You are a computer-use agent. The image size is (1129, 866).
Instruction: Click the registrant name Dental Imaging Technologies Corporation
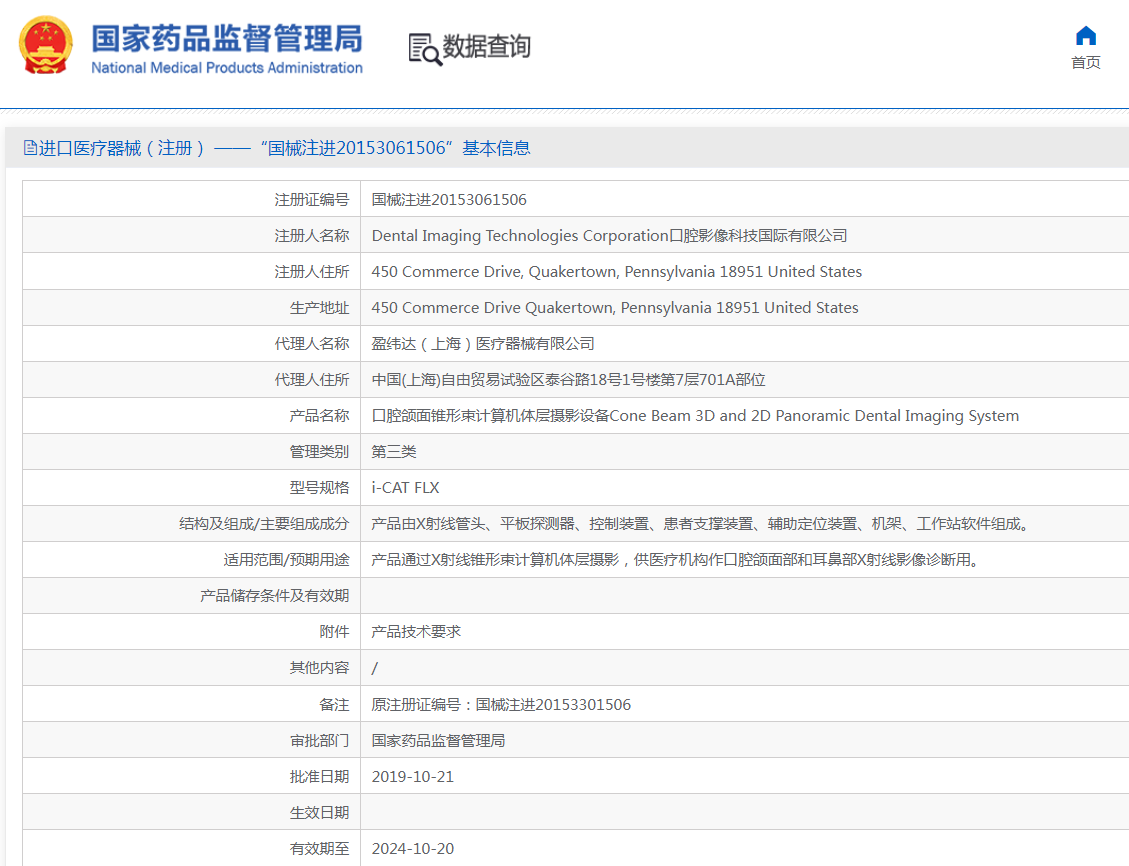pos(609,236)
